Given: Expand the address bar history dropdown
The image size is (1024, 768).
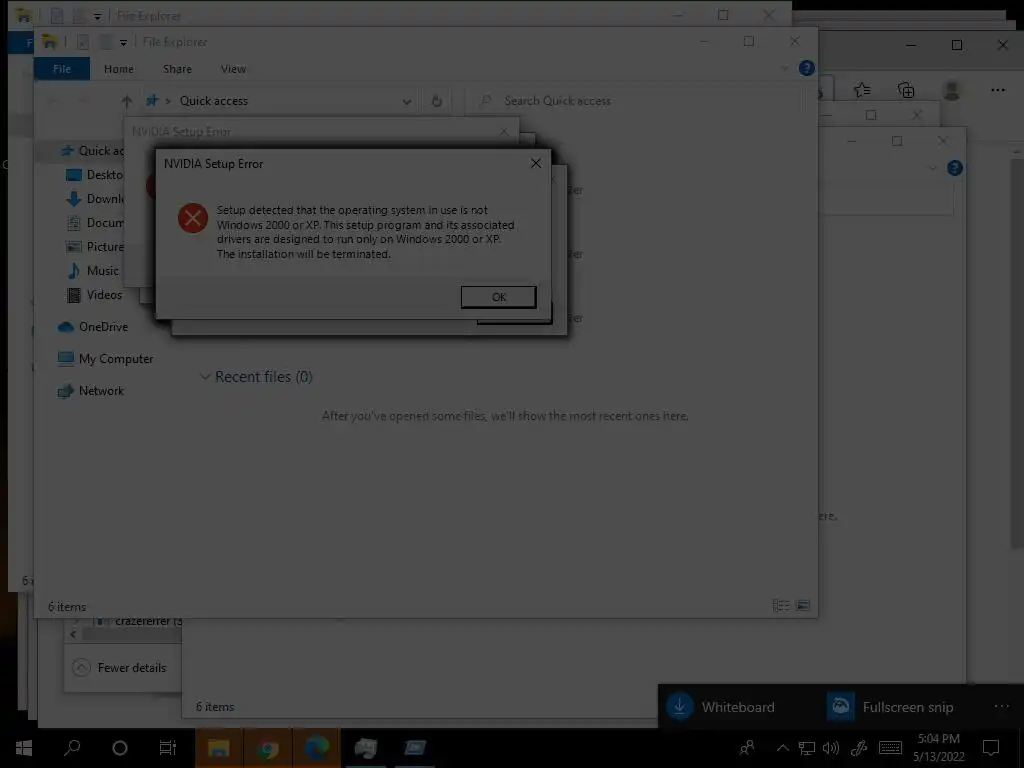Looking at the screenshot, I should point(407,101).
